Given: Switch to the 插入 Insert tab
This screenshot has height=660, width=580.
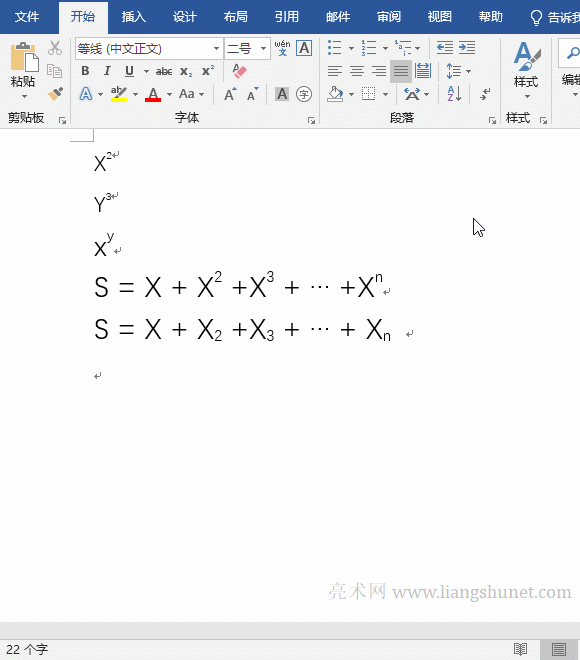Looking at the screenshot, I should [133, 17].
